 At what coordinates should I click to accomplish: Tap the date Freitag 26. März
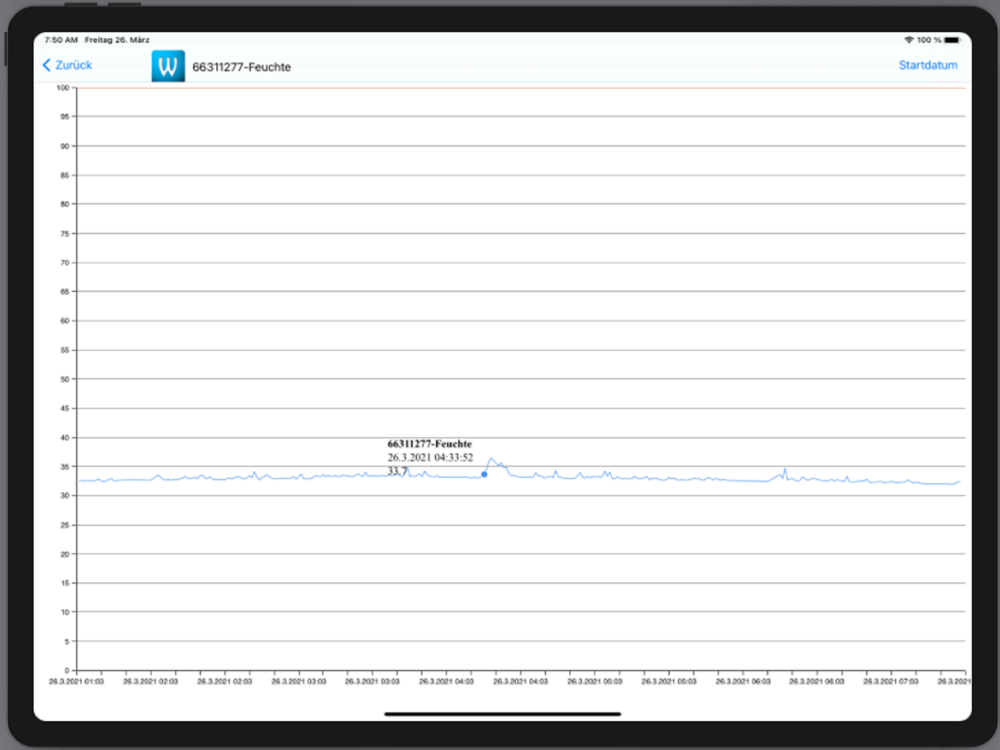coord(117,40)
